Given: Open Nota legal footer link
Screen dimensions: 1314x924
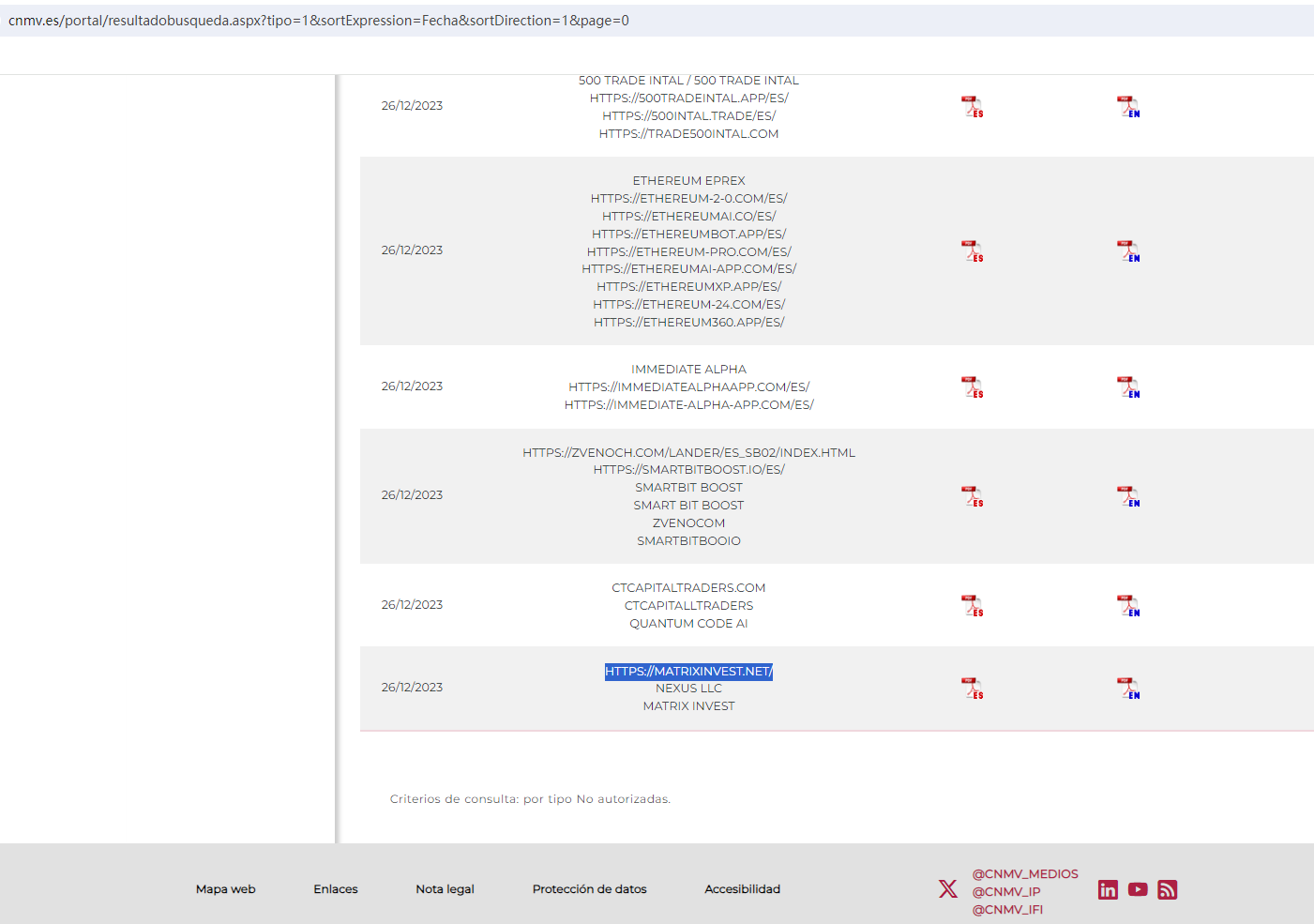Looking at the screenshot, I should pos(446,889).
